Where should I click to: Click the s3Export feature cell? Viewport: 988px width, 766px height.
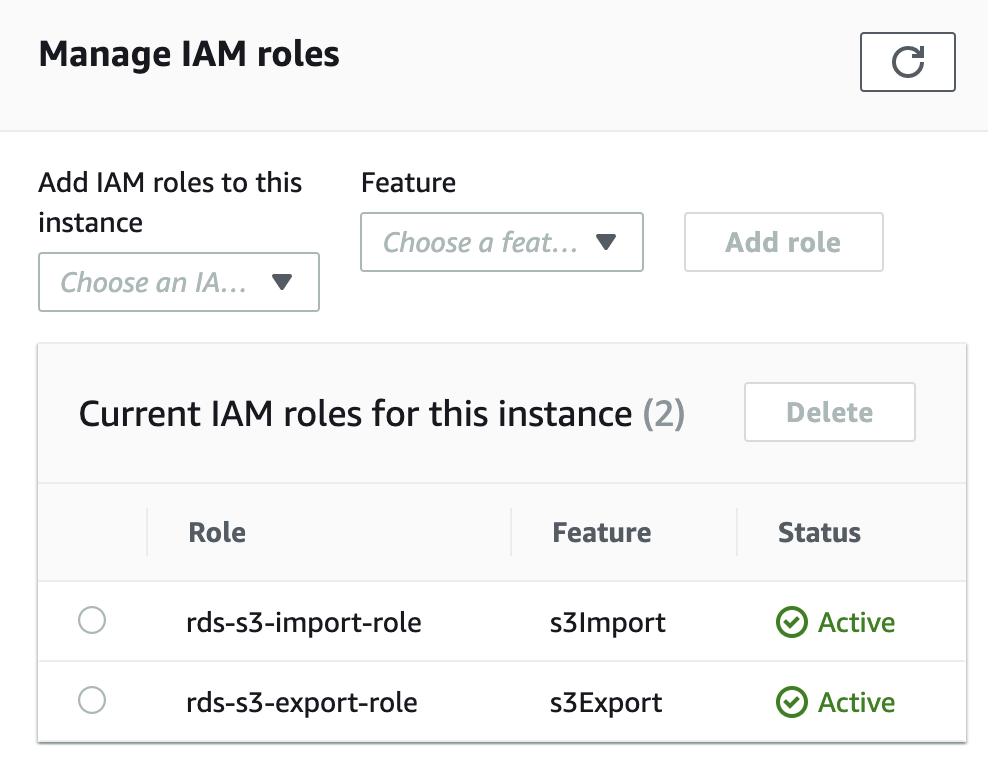[x=607, y=703]
